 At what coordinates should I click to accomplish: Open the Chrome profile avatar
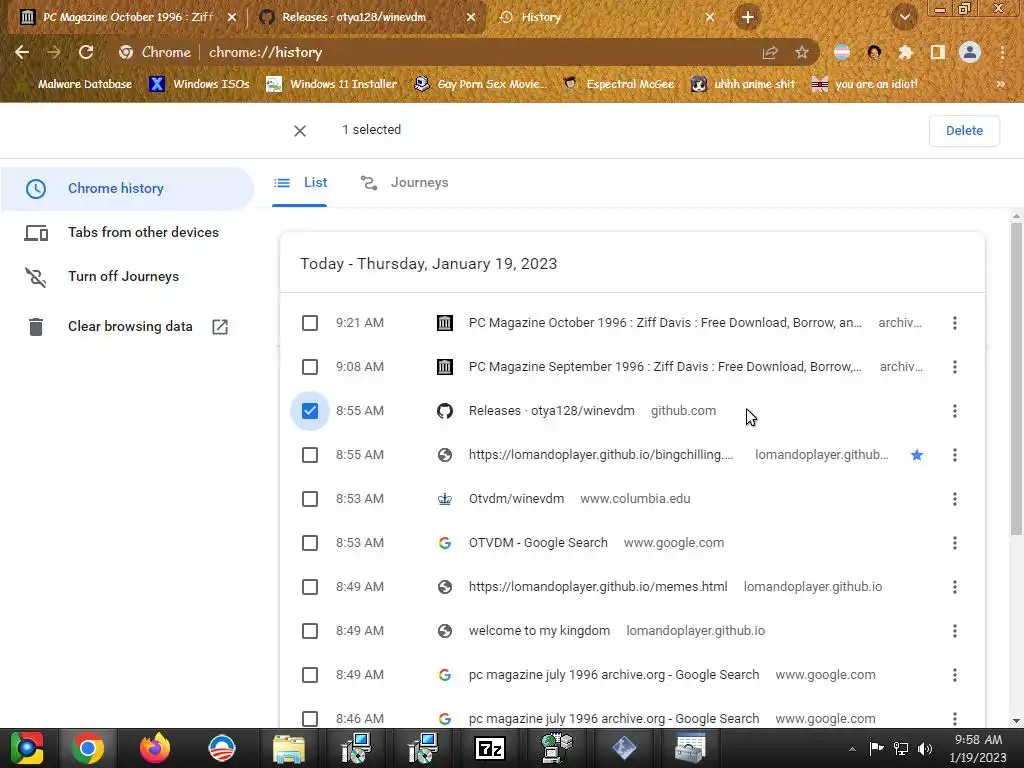pos(970,52)
